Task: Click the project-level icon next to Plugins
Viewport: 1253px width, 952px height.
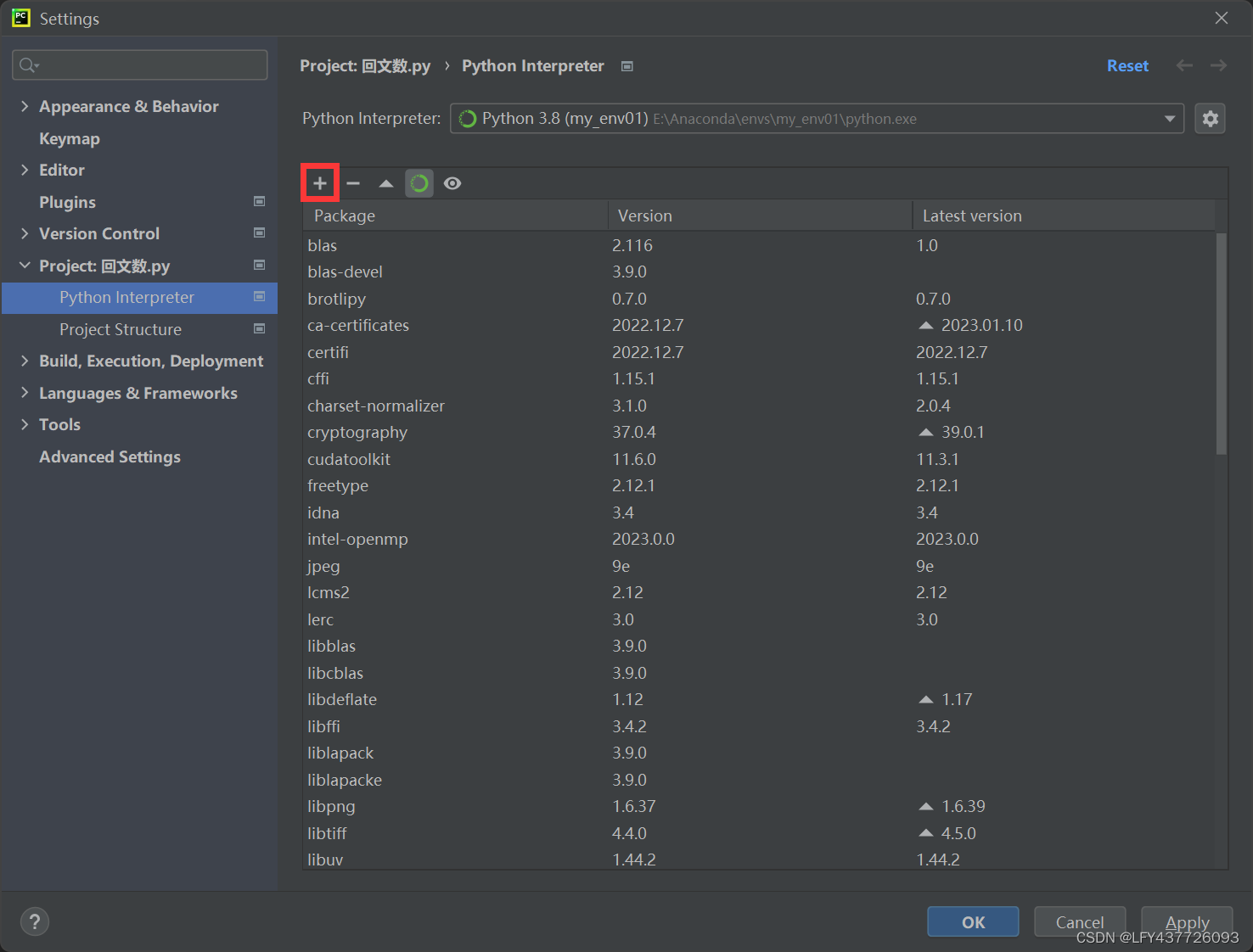Action: 260,201
